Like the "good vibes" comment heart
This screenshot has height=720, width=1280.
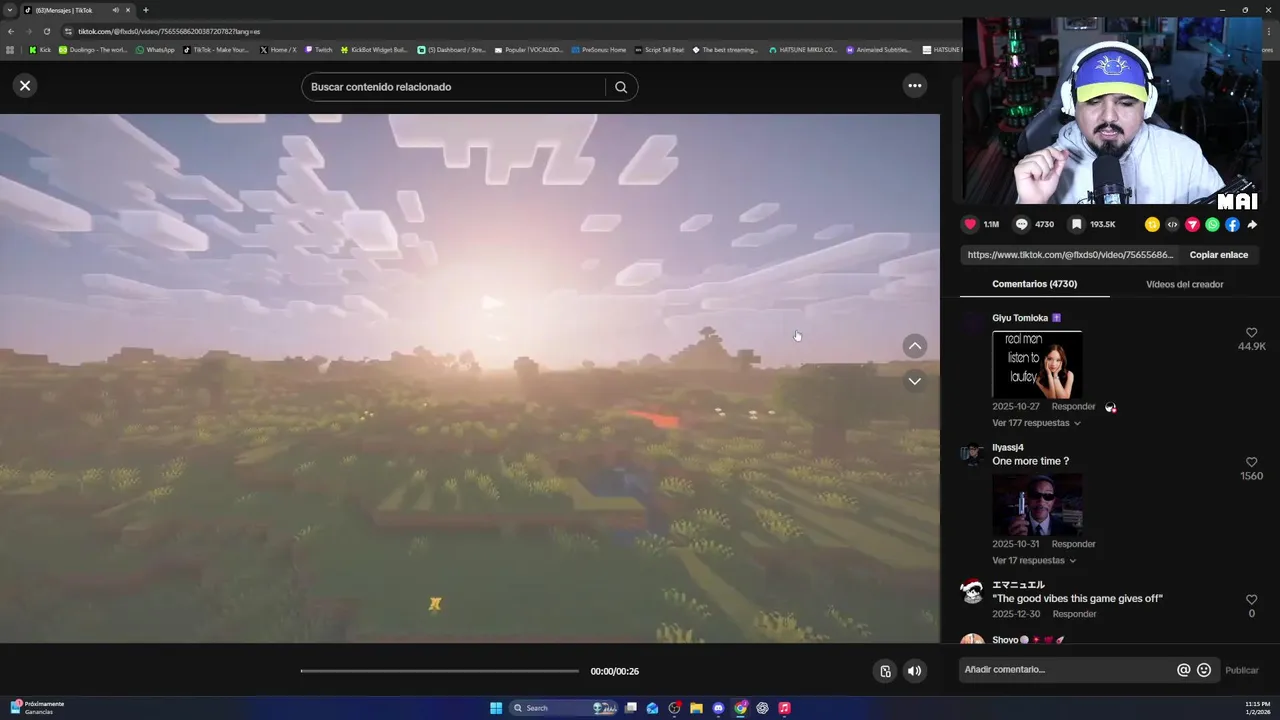point(1251,600)
